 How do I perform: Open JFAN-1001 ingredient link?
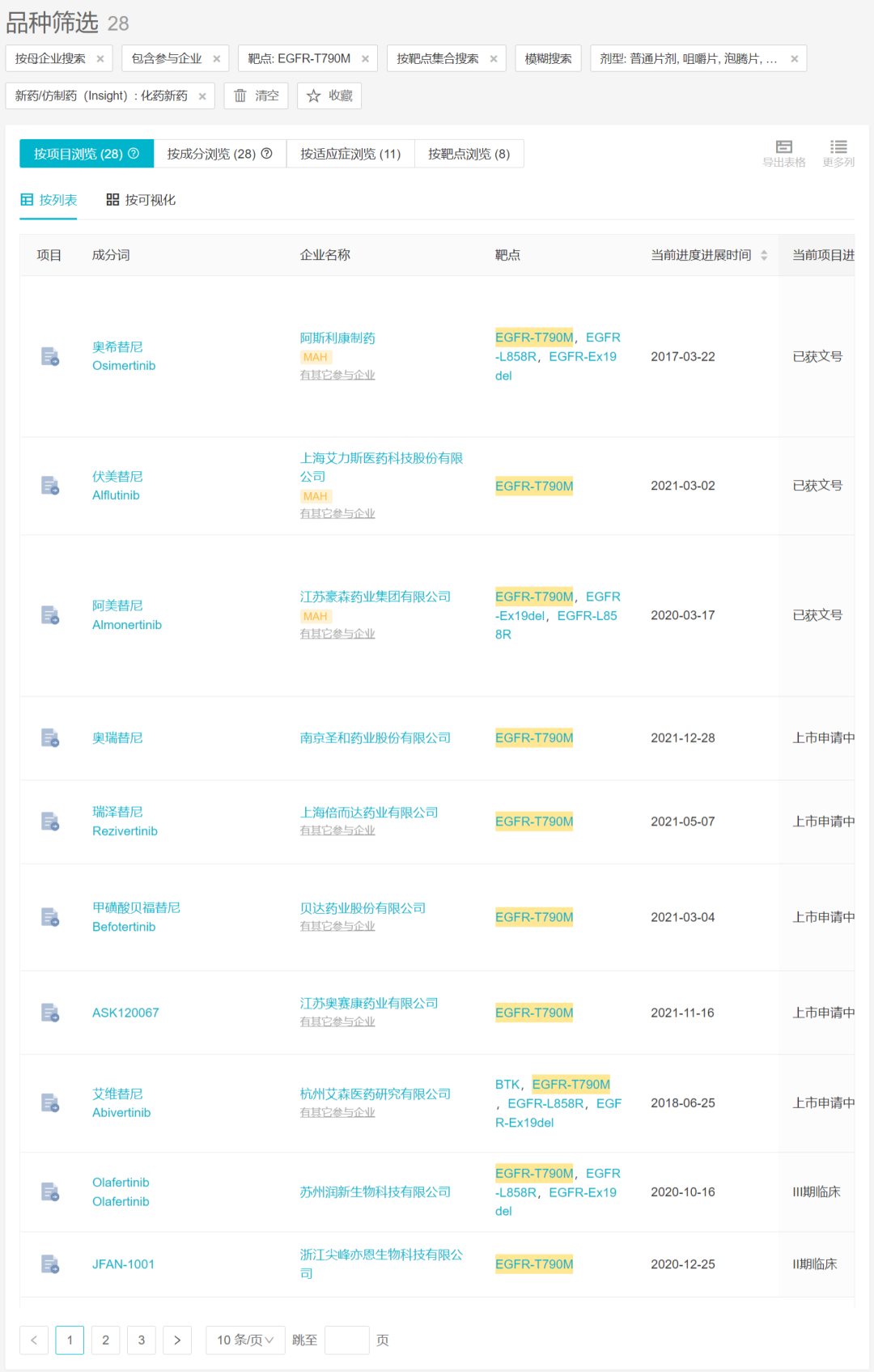(123, 1264)
